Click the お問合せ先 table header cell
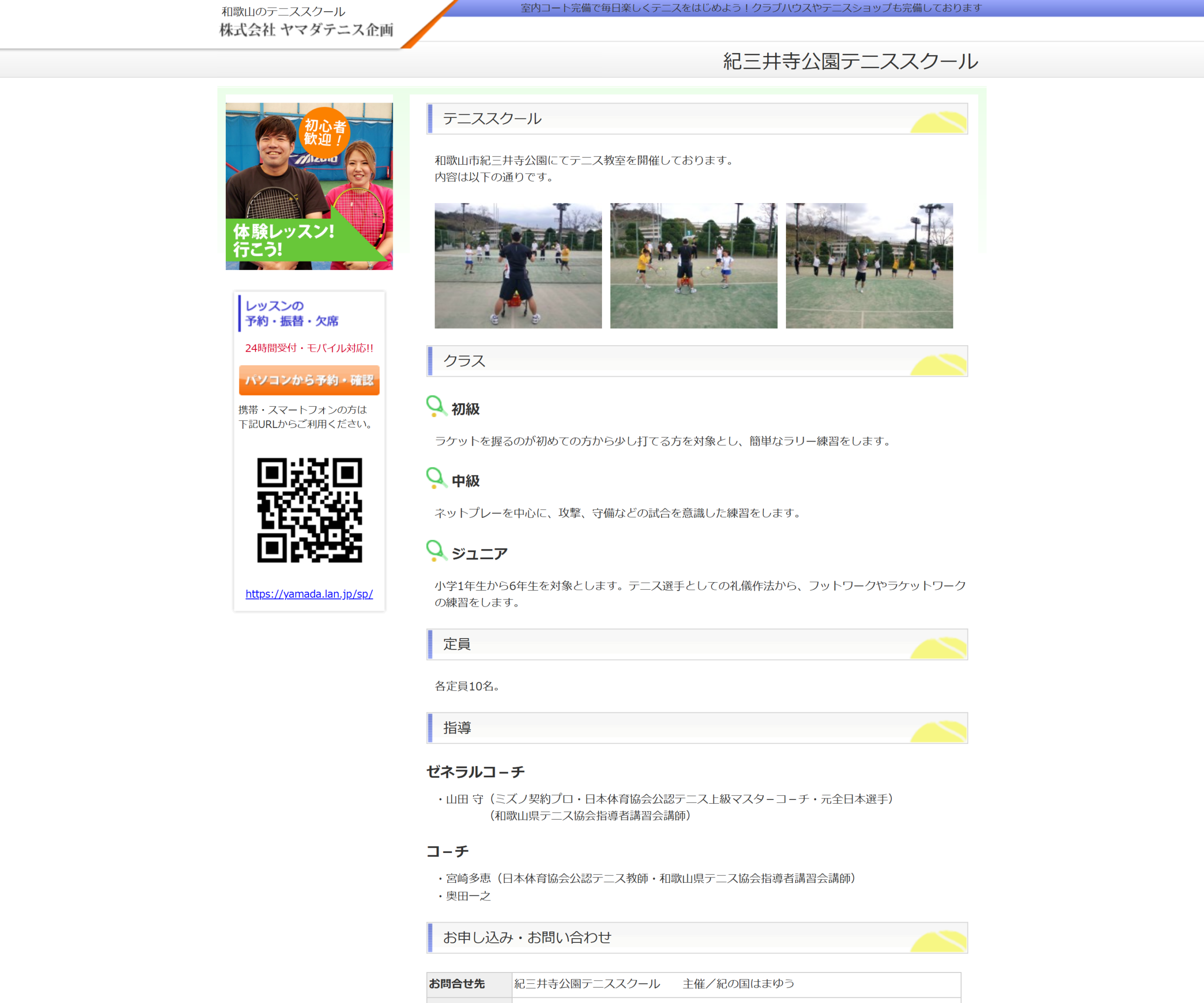Screen dimensions: 1204x1003 pos(469,984)
